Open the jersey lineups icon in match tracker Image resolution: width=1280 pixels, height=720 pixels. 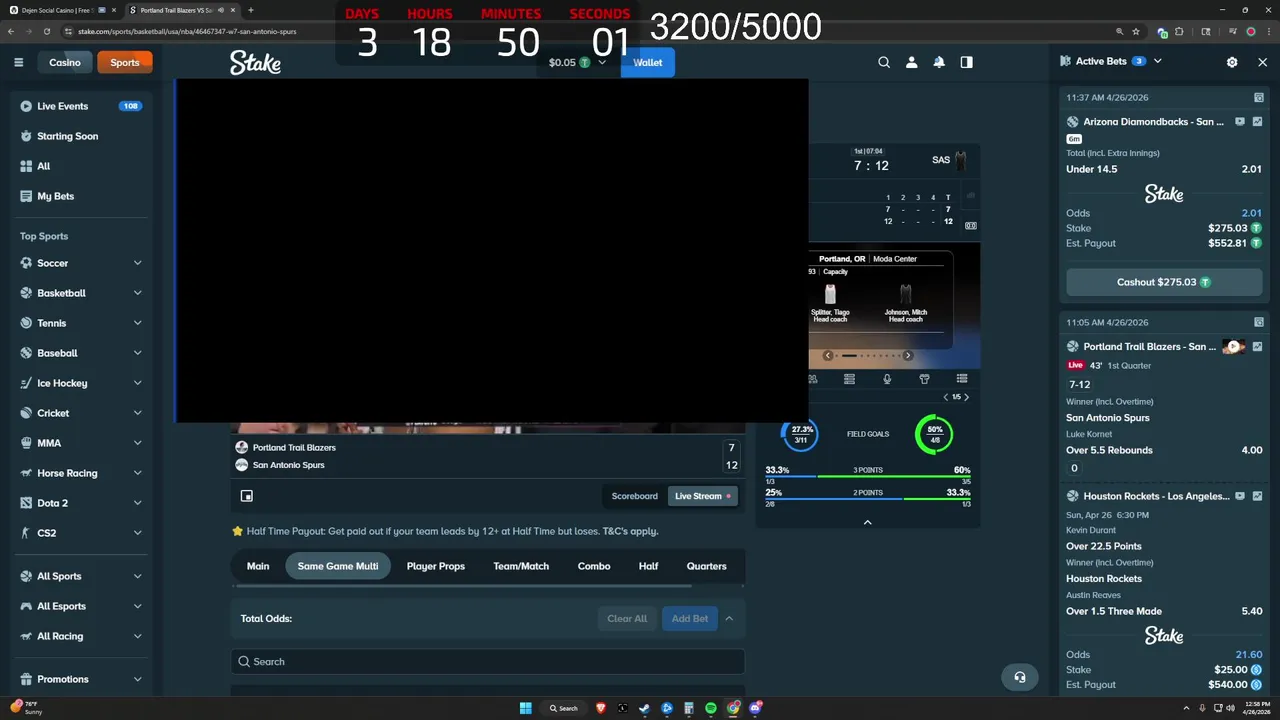[924, 379]
